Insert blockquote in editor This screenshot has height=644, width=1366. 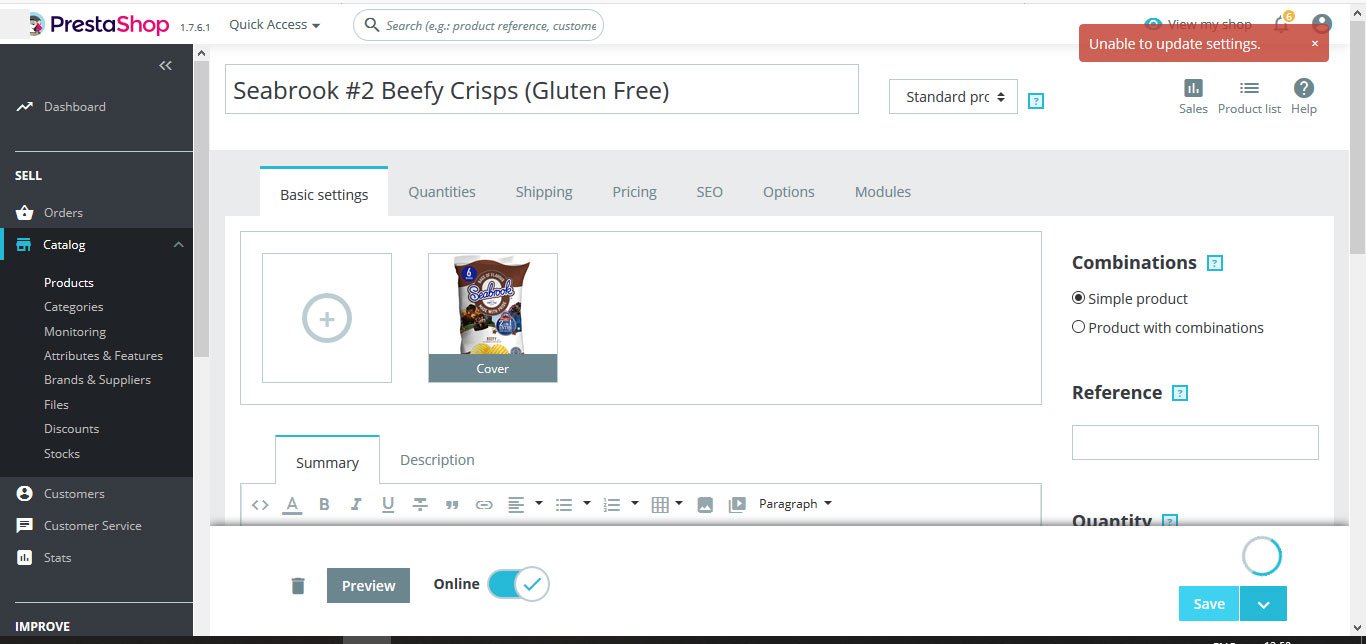(452, 505)
